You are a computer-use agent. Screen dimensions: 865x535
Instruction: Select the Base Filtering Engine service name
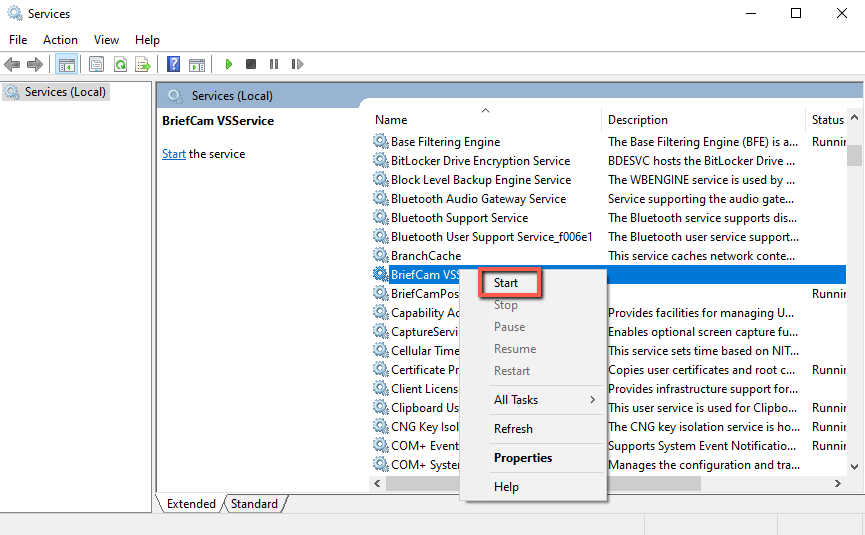(445, 142)
